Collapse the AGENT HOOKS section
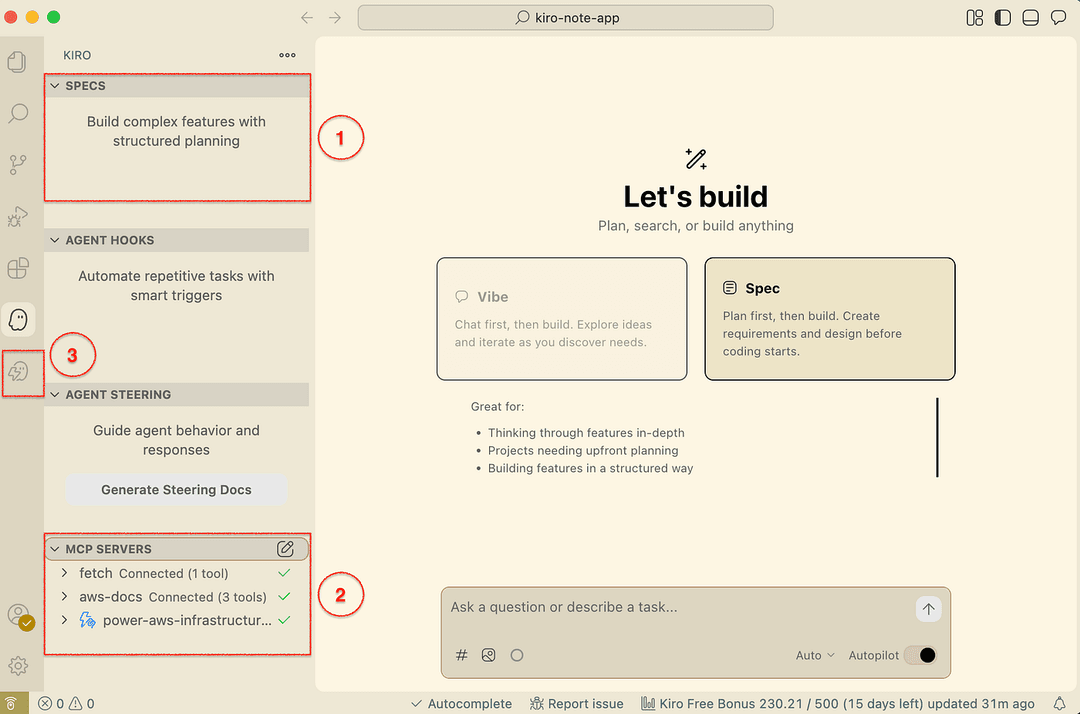Image resolution: width=1080 pixels, height=714 pixels. tap(54, 240)
